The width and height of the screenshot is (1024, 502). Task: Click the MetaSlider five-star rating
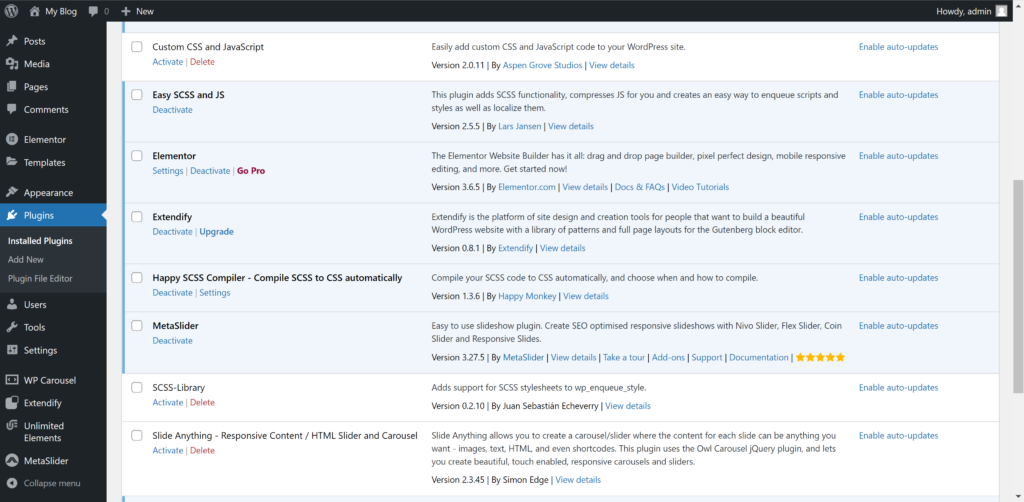coord(820,358)
